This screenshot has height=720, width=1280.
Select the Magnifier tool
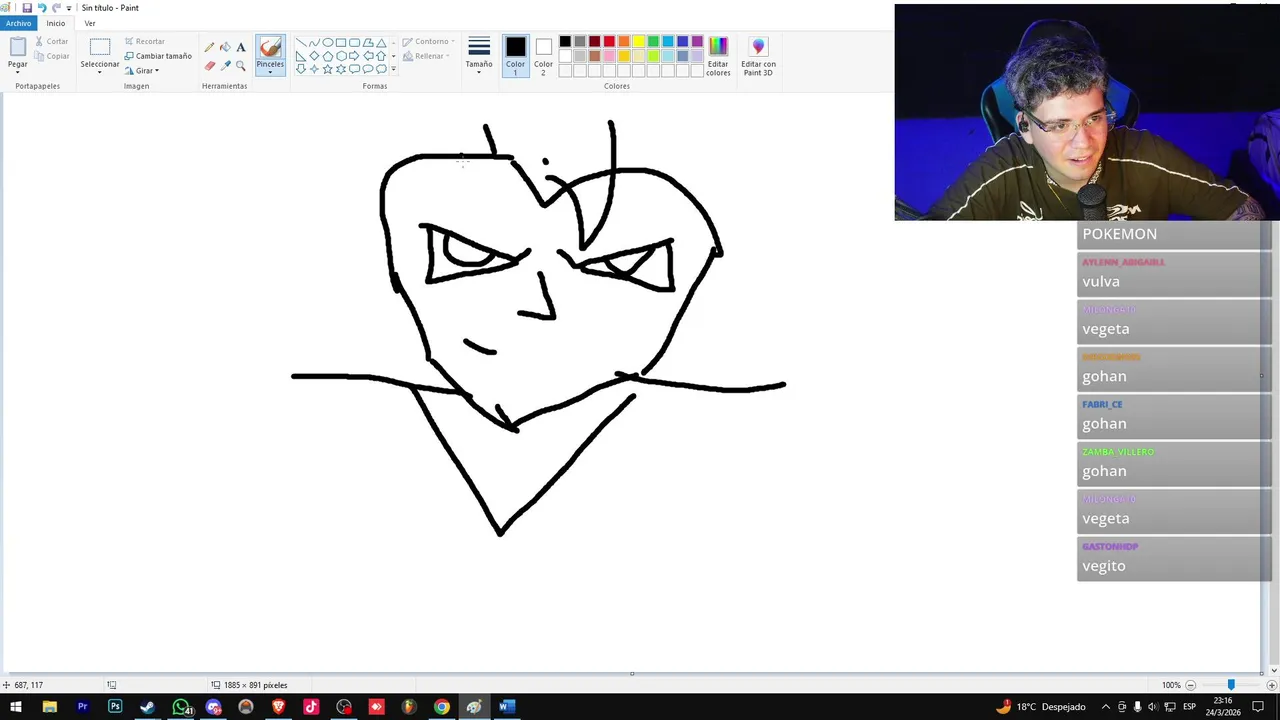tap(241, 66)
